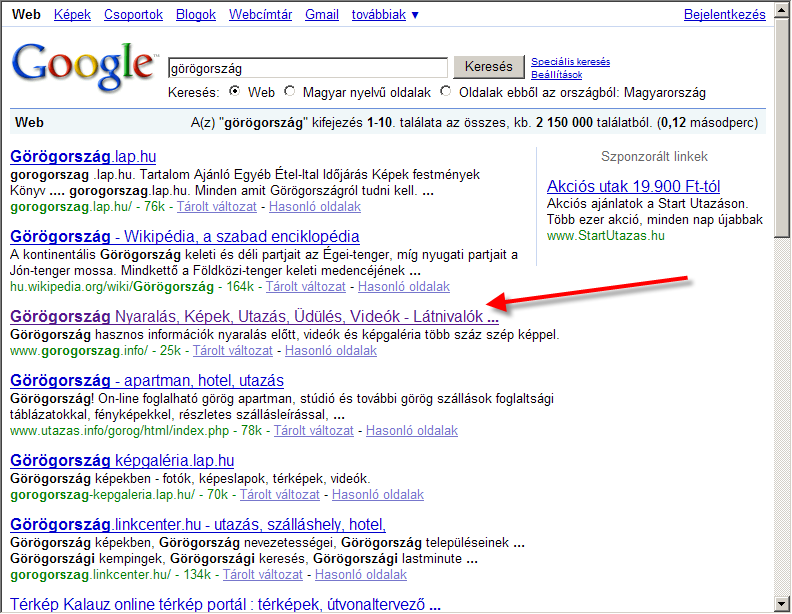Open Hasonló oldalak for gorogorszag-kepgaleria.lap.hu
This screenshot has width=792, height=614.
(378, 495)
